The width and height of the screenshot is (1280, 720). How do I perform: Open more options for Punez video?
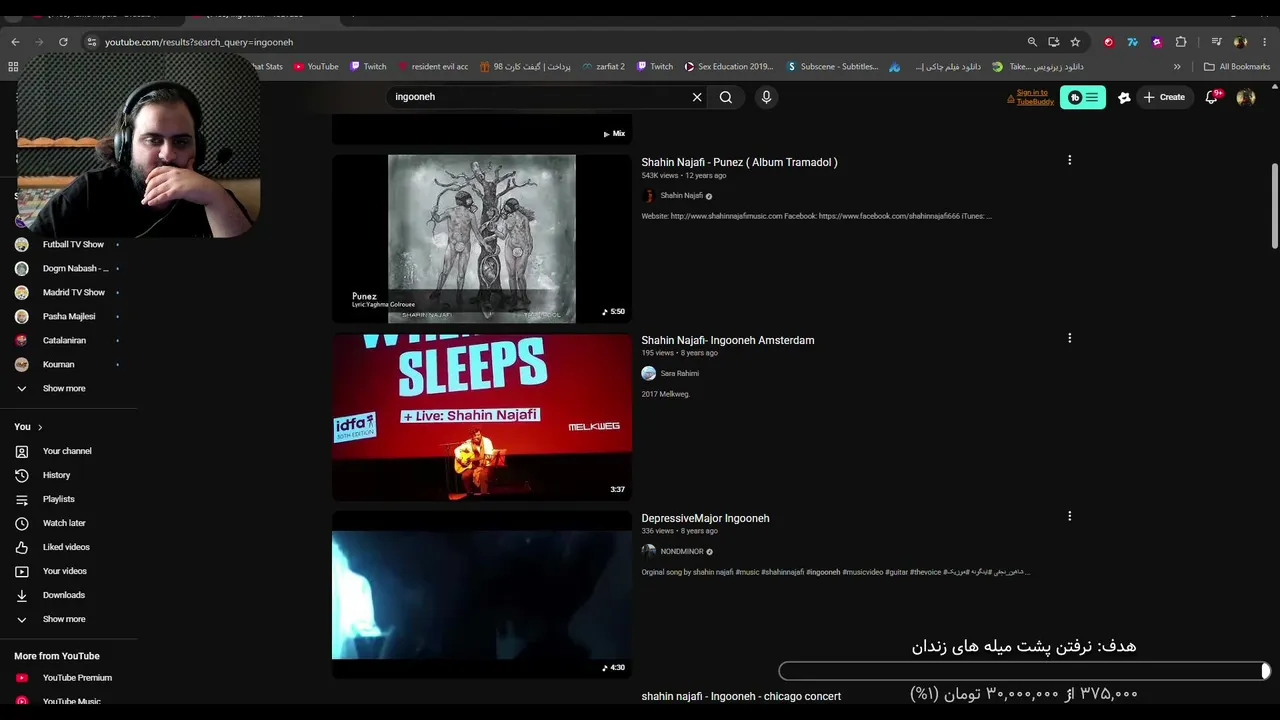(x=1069, y=160)
